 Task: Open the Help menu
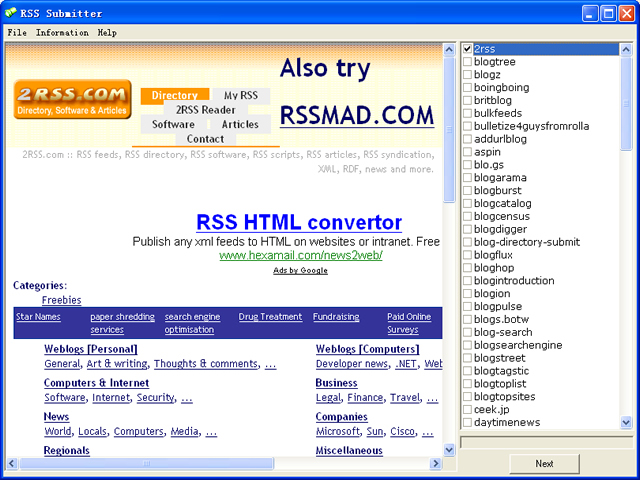[x=107, y=33]
